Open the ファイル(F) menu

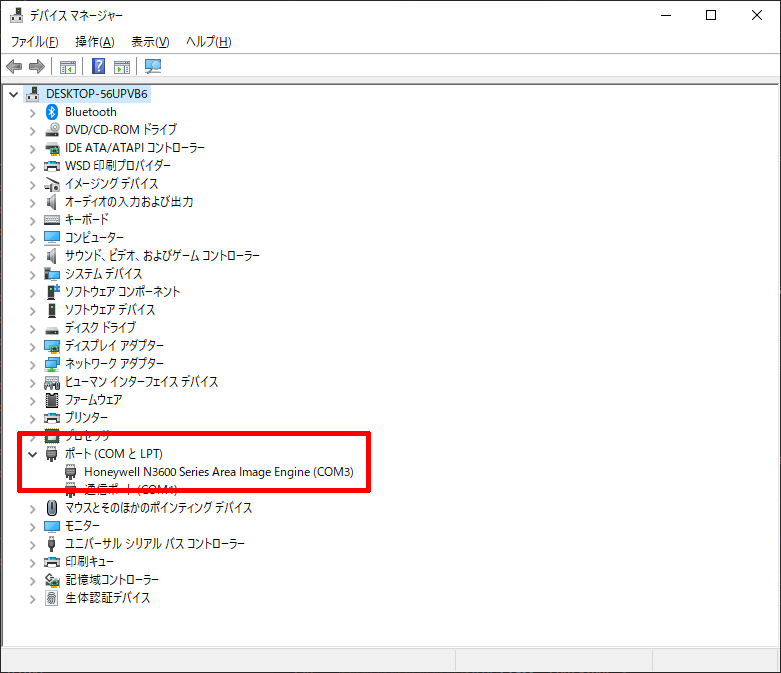click(34, 42)
